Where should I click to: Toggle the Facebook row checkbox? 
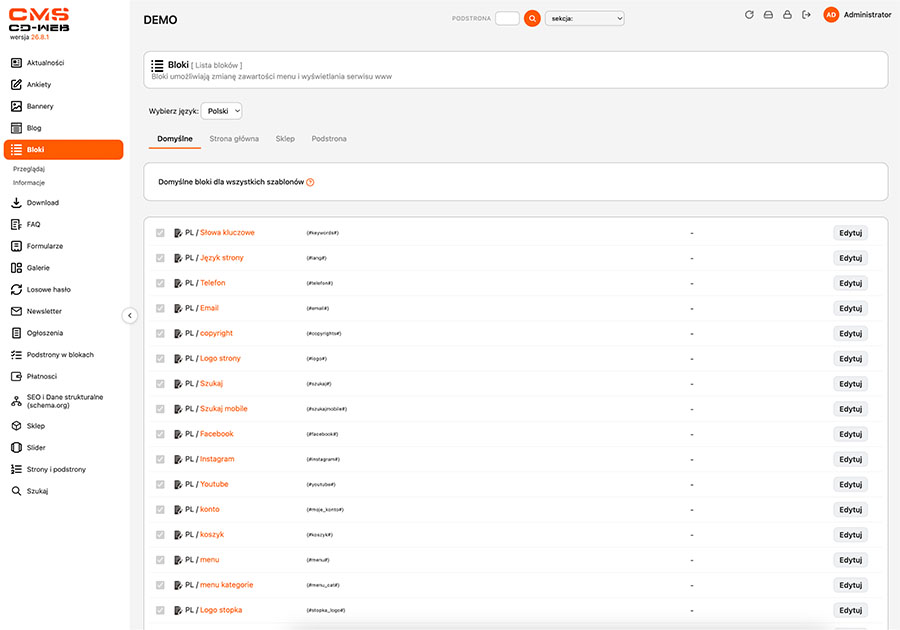(160, 434)
